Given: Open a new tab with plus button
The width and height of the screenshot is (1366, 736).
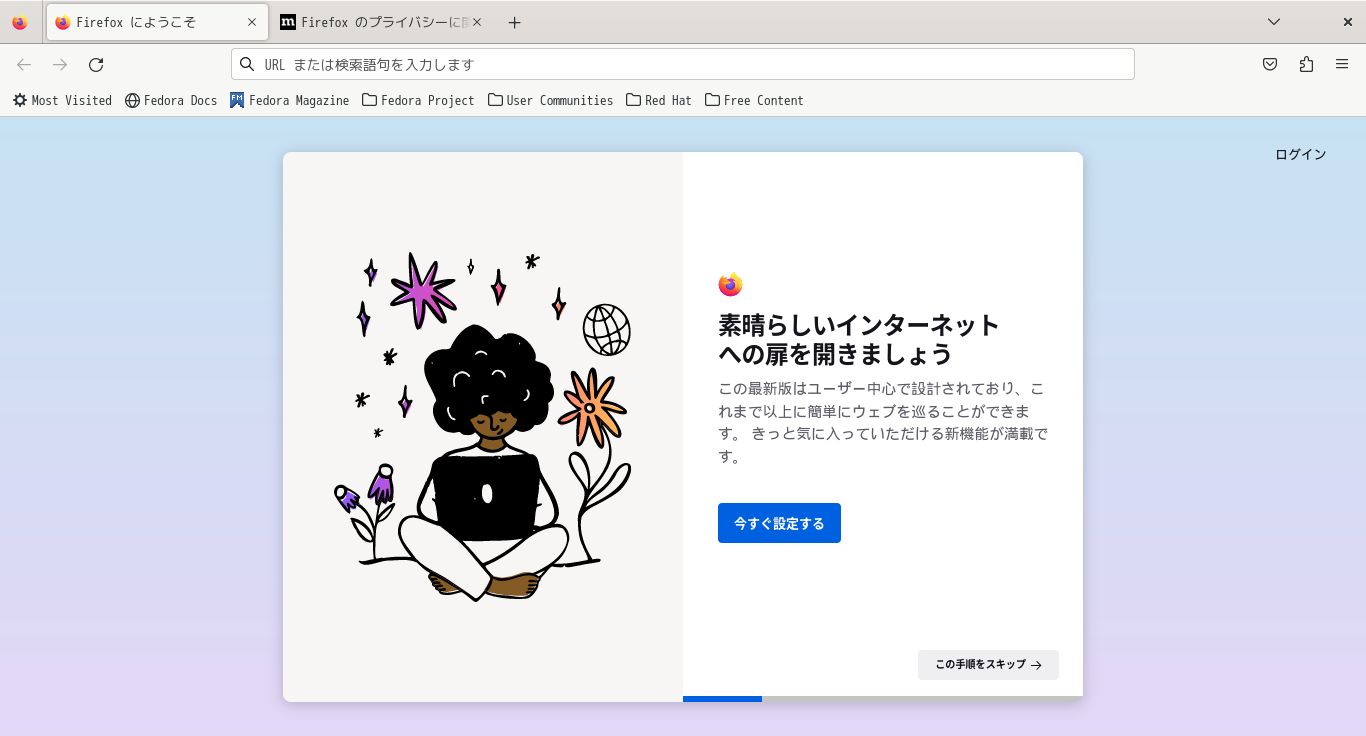Looking at the screenshot, I should point(514,22).
